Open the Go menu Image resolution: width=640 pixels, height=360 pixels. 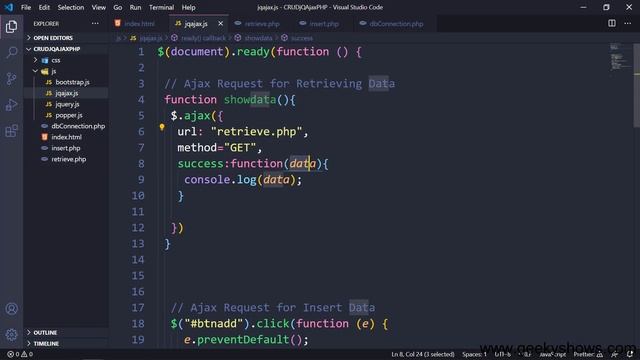[x=118, y=7]
